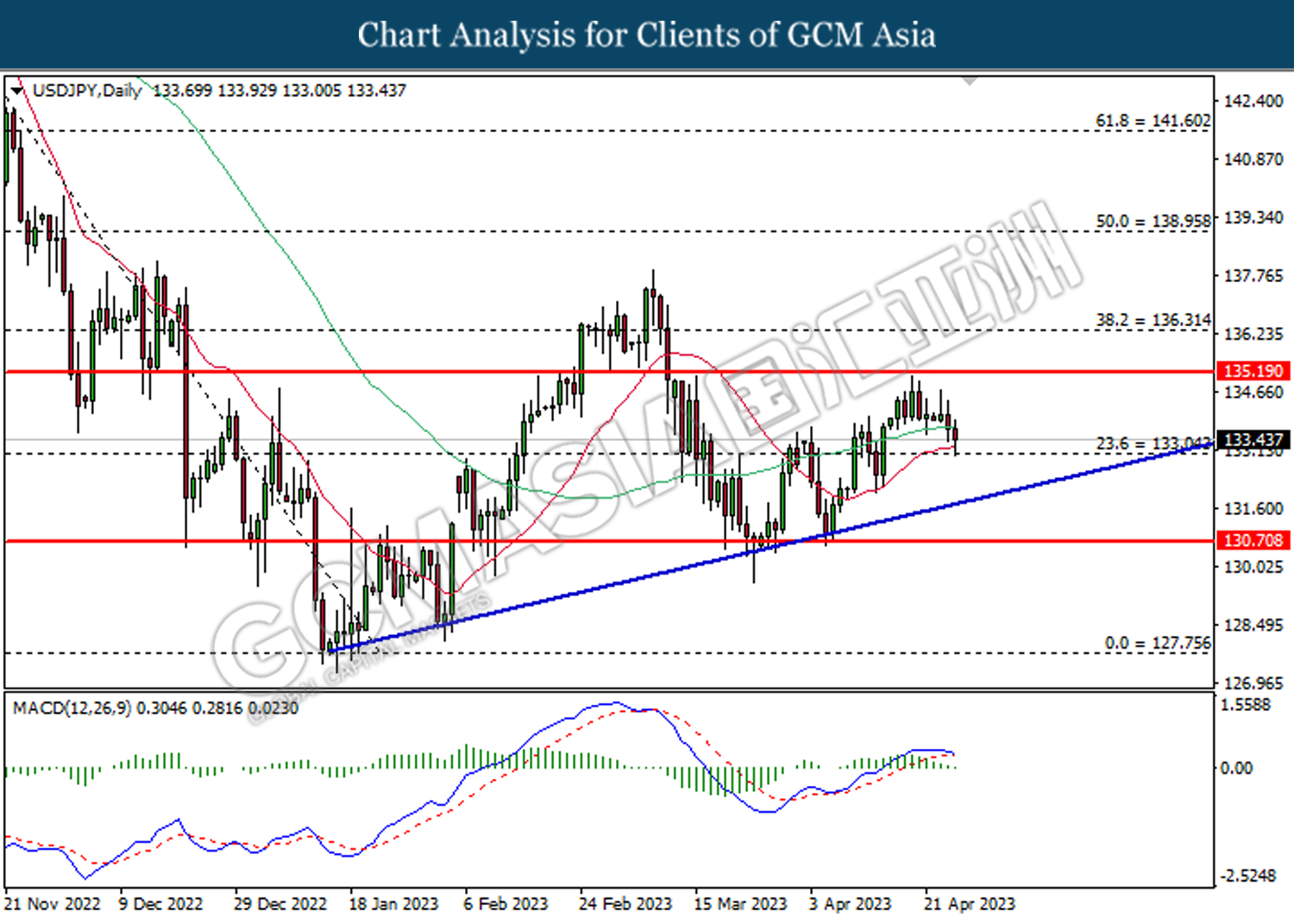Click the 3 Apr 2023 date label
Screen dimensions: 1294x924
[x=850, y=904]
